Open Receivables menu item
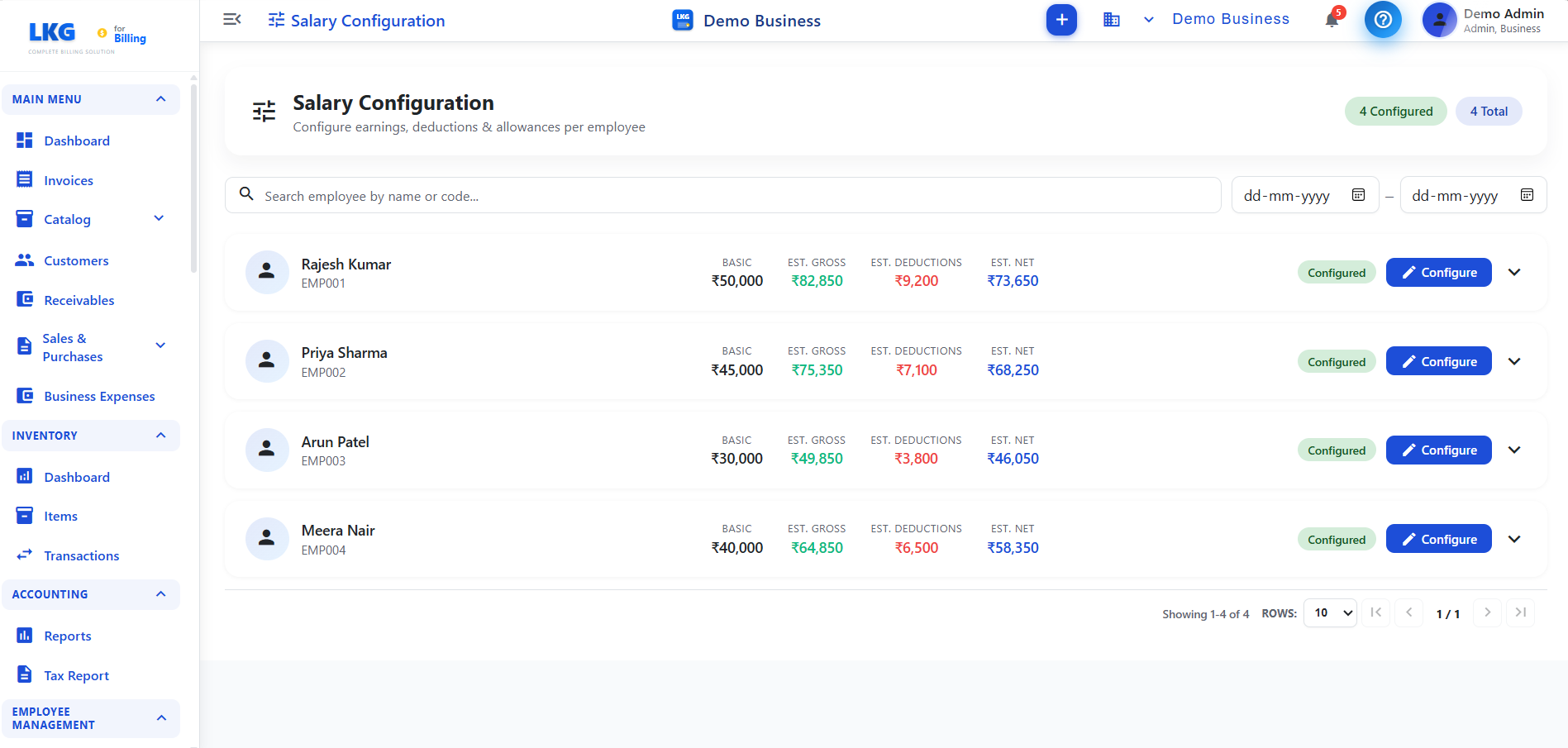Screen dimensions: 1568x748 point(79,300)
